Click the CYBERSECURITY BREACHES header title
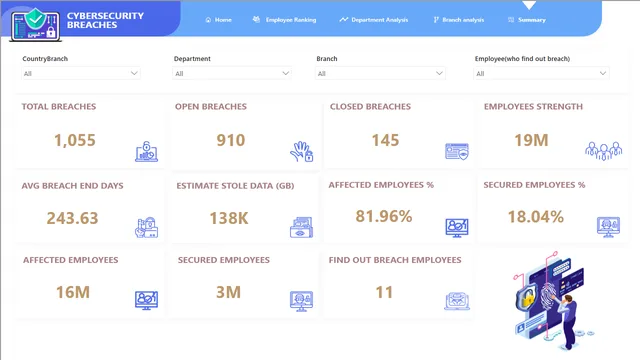640x360 pixels. 105,20
